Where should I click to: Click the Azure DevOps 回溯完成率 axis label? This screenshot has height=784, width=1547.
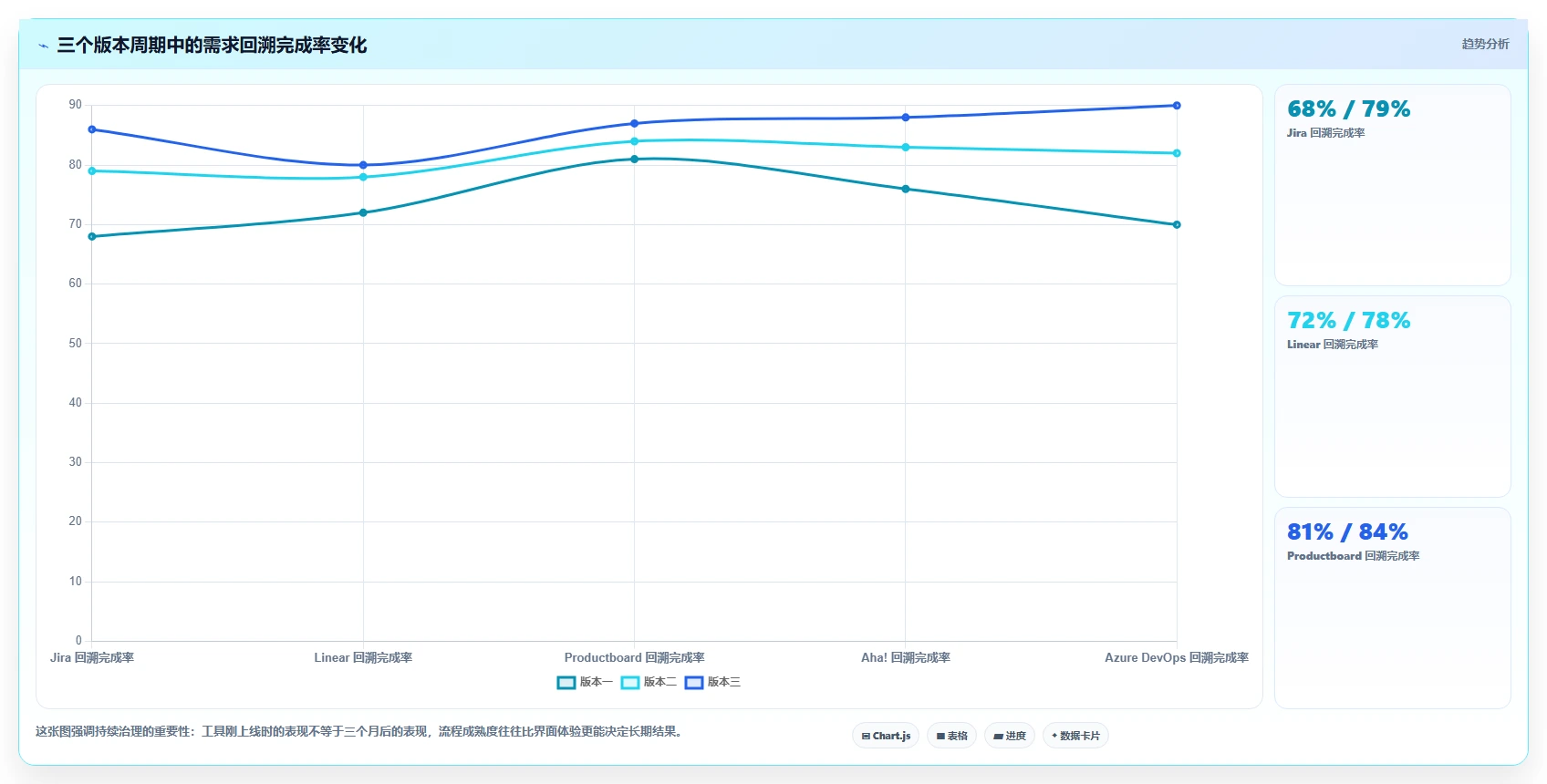pos(1177,658)
